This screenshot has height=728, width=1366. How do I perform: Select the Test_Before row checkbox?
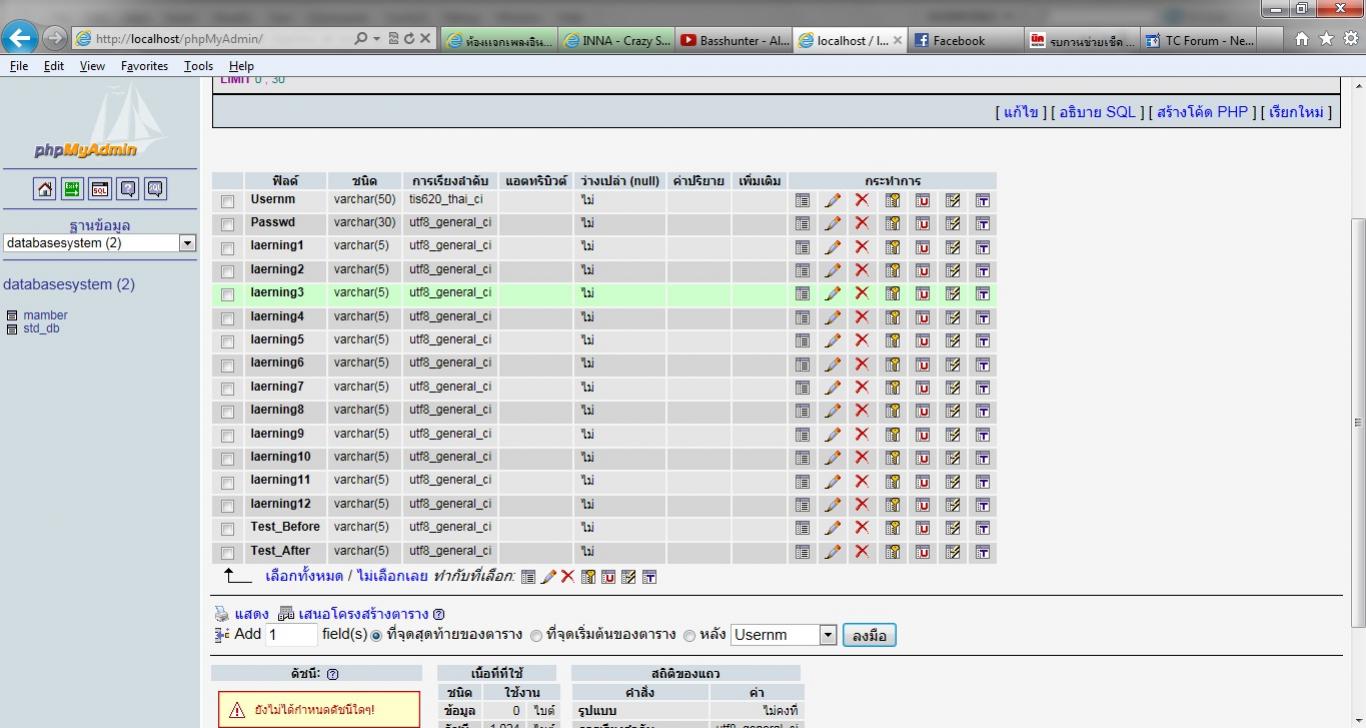pos(228,528)
